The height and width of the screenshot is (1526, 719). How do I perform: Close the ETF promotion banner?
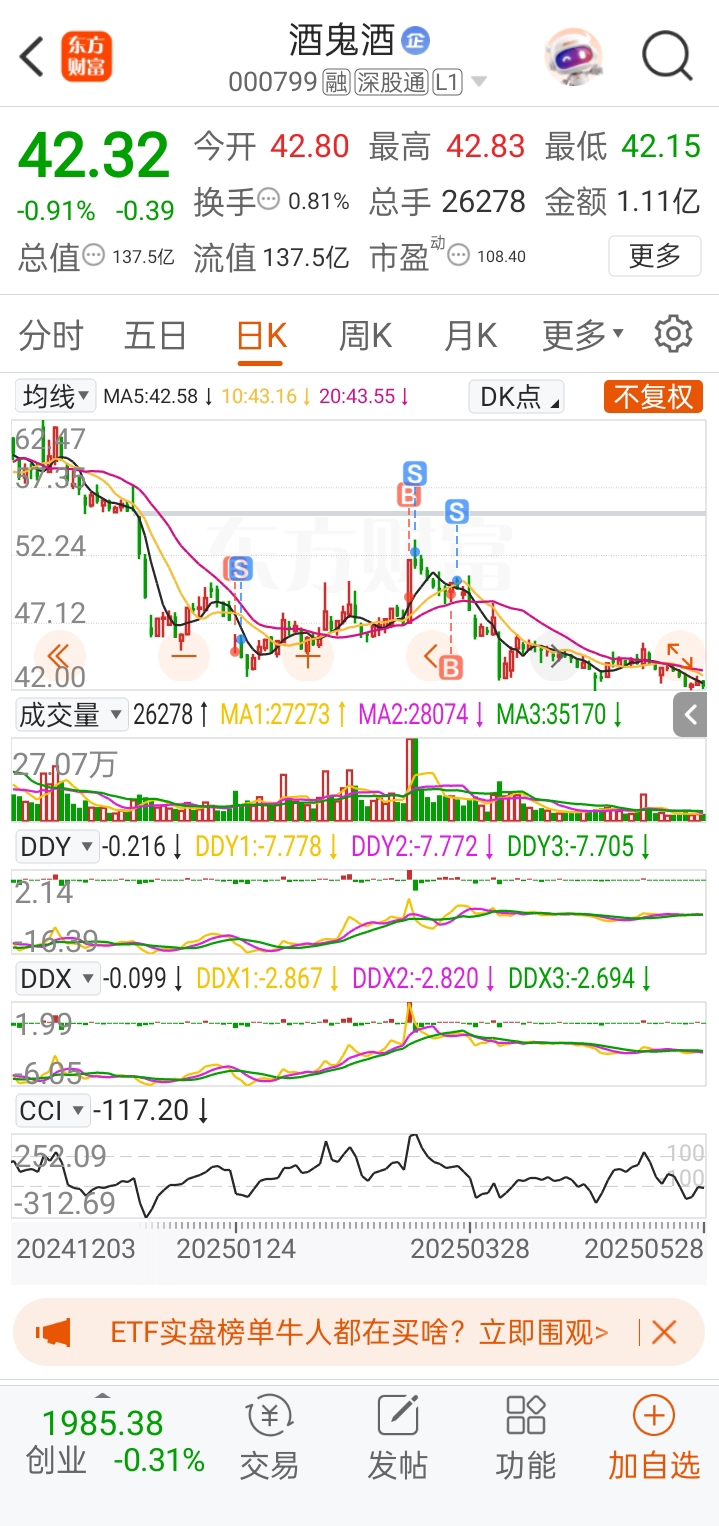pyautogui.click(x=664, y=1332)
